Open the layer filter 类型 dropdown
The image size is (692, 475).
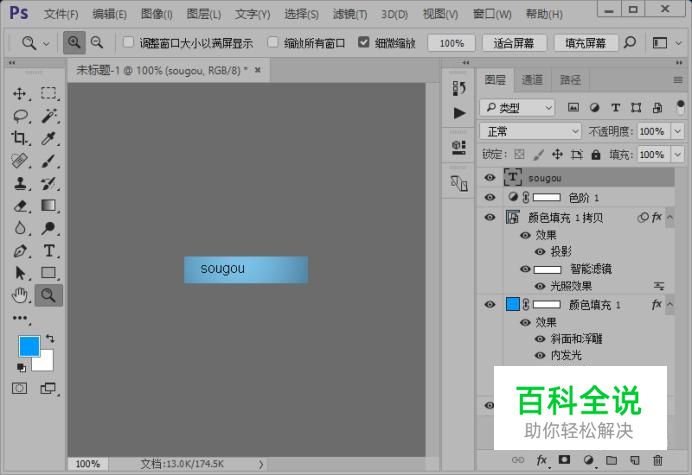pos(517,107)
